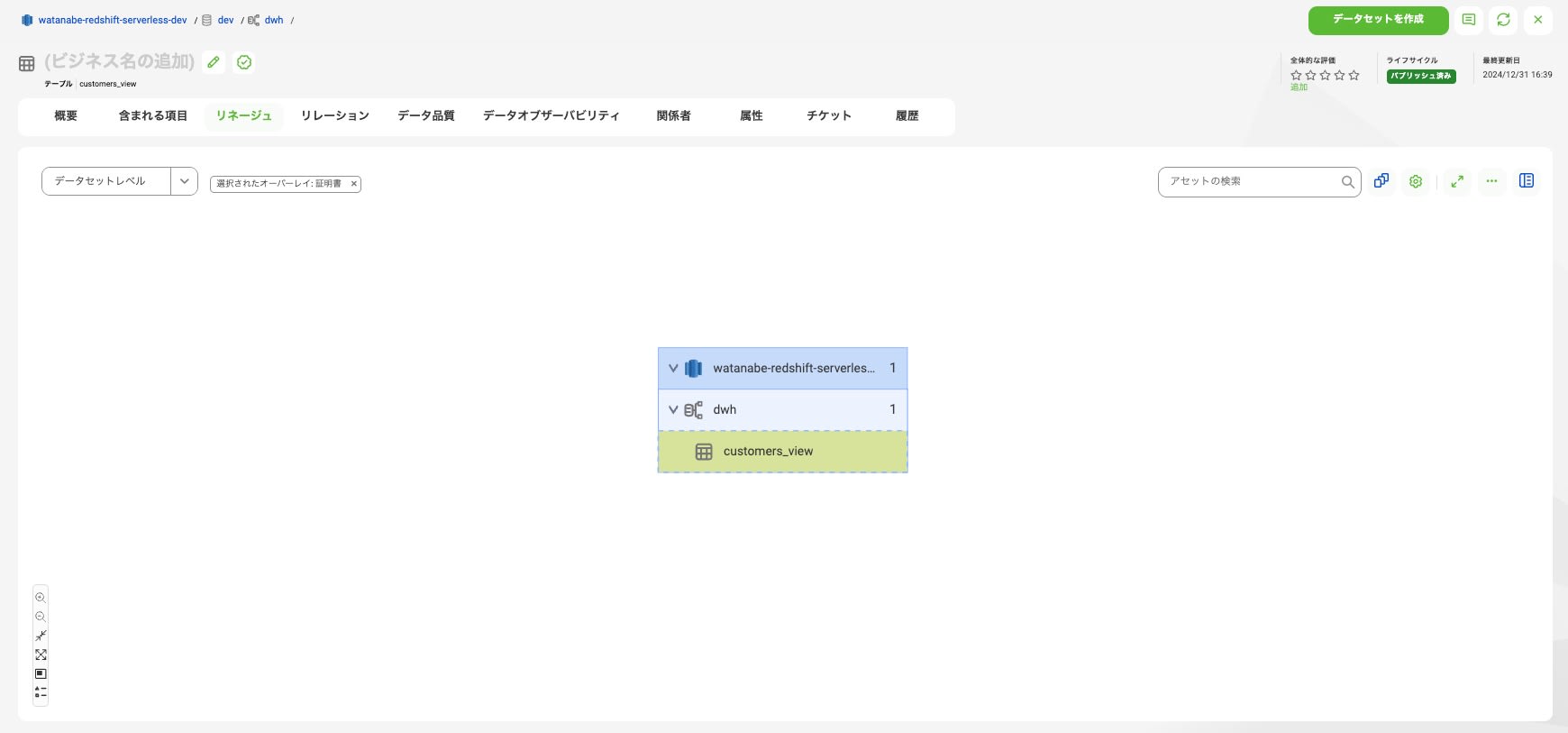Fit the lineage graph to screen
This screenshot has height=733, width=1568.
41,655
